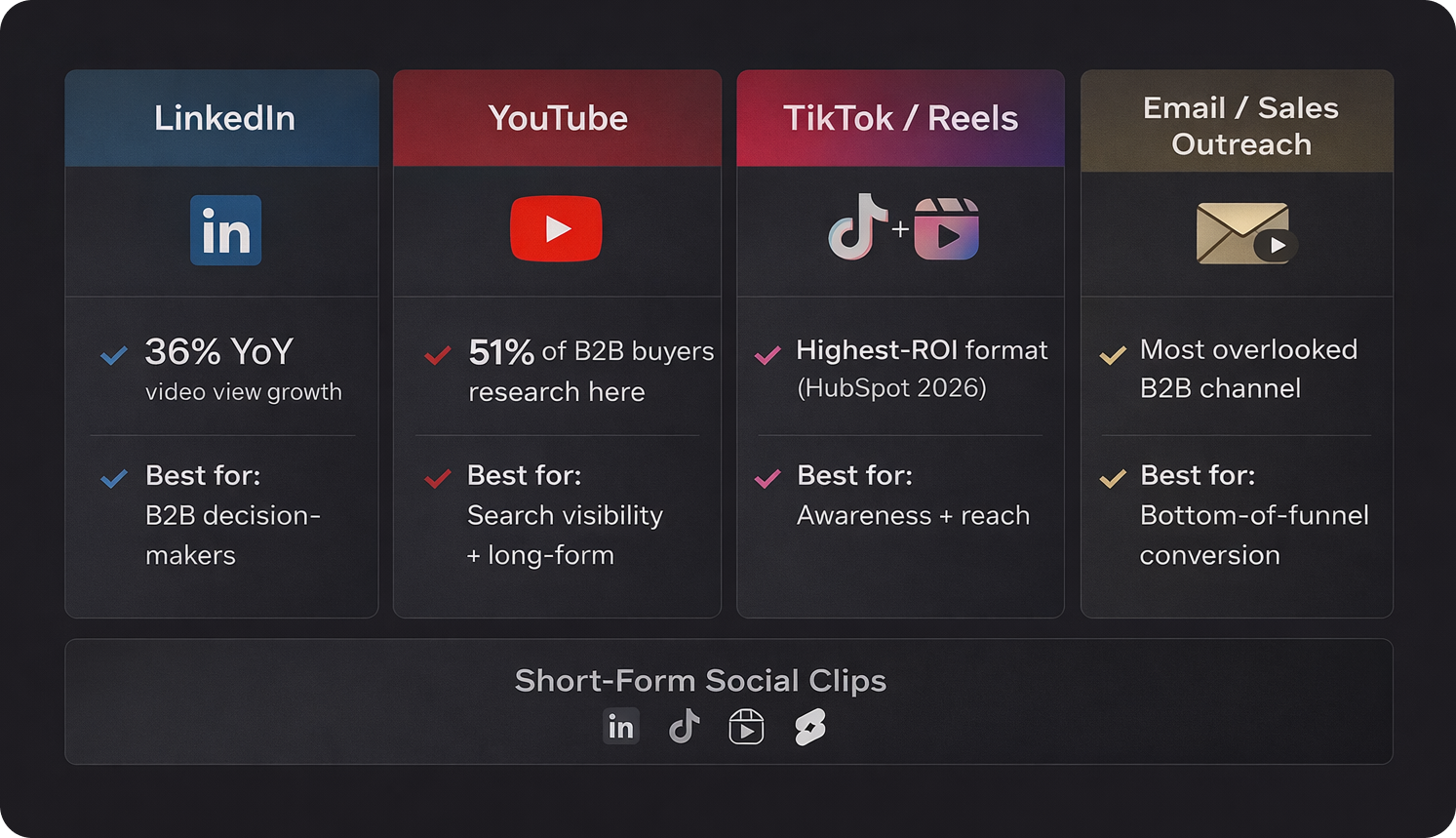Click the YouTube Shorts icon under Short-Form Social Clips

click(x=809, y=727)
